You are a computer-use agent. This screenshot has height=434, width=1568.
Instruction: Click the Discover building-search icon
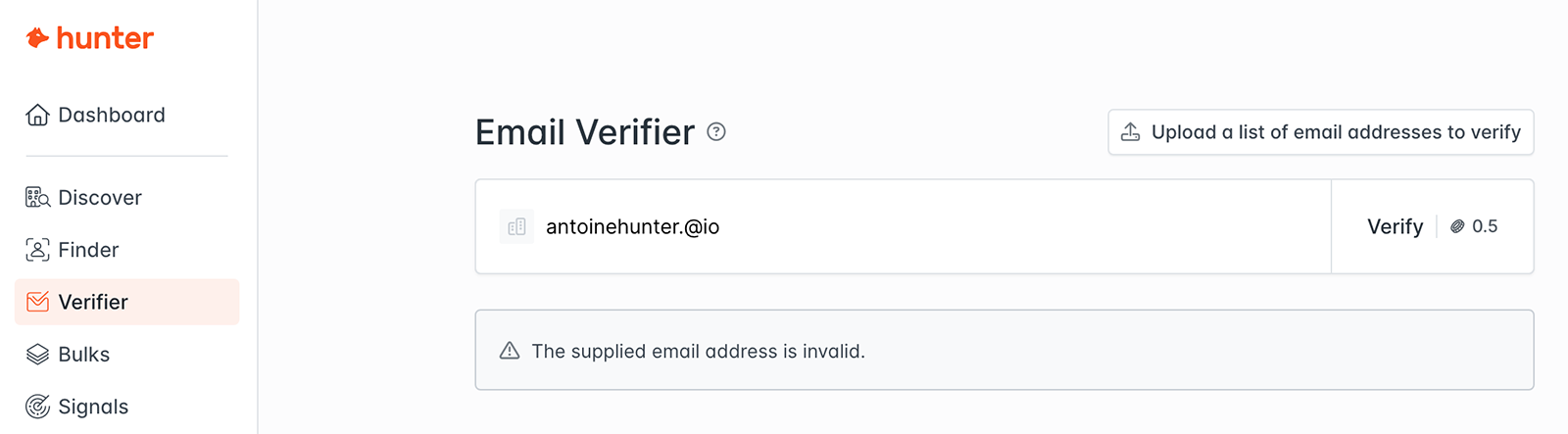pos(37,198)
